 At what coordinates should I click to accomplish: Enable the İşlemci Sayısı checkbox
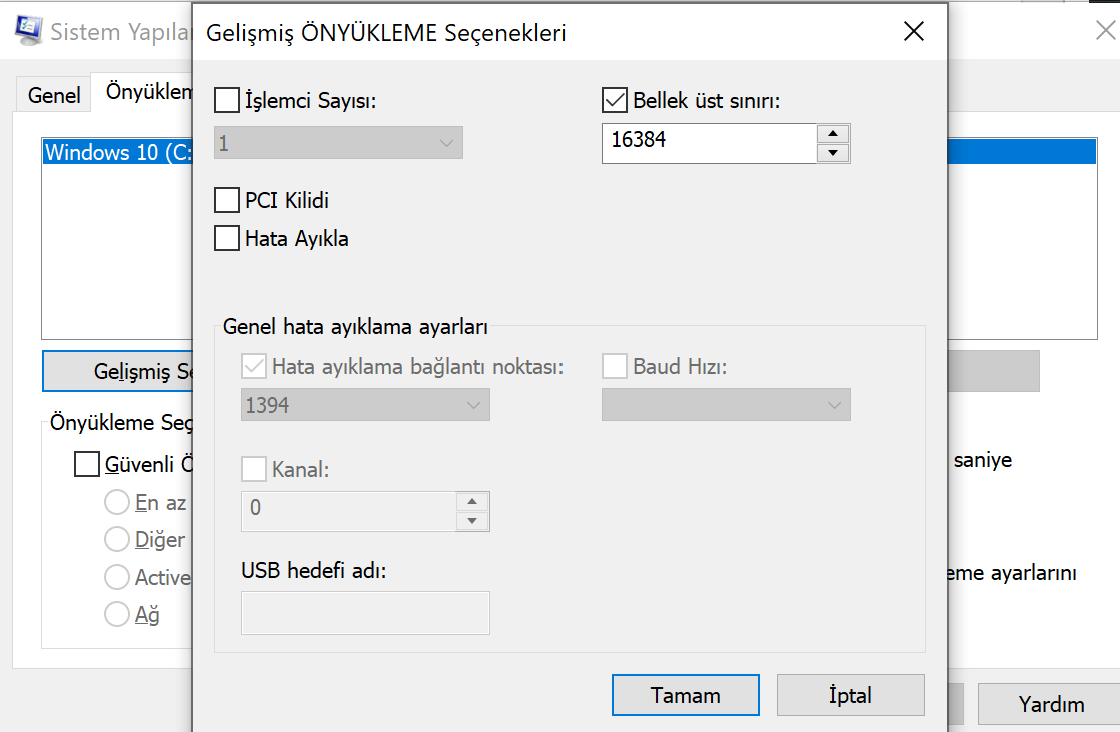pos(227,100)
